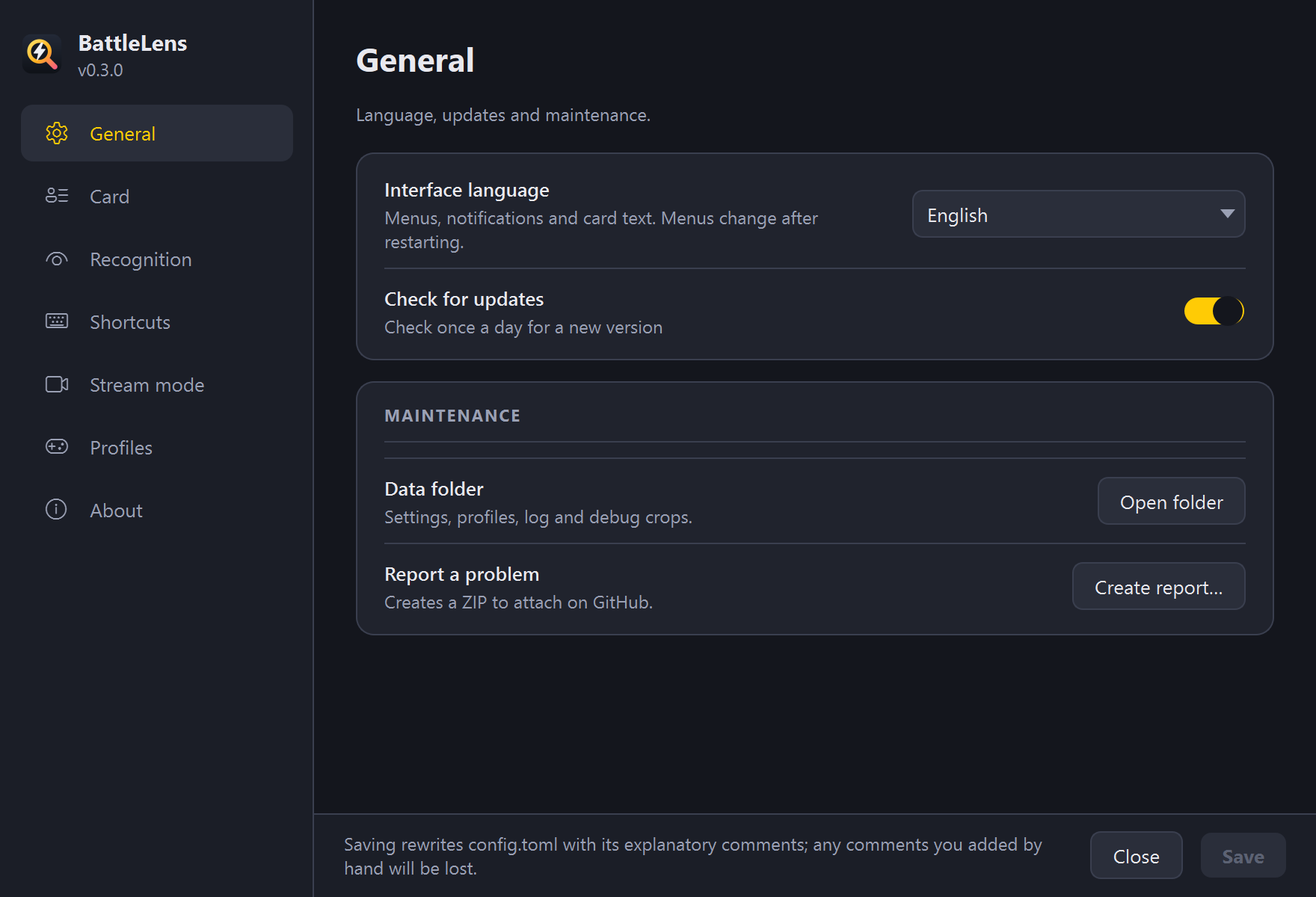Click 'Creates a ZIP to attach on GitHub.'

click(x=518, y=602)
